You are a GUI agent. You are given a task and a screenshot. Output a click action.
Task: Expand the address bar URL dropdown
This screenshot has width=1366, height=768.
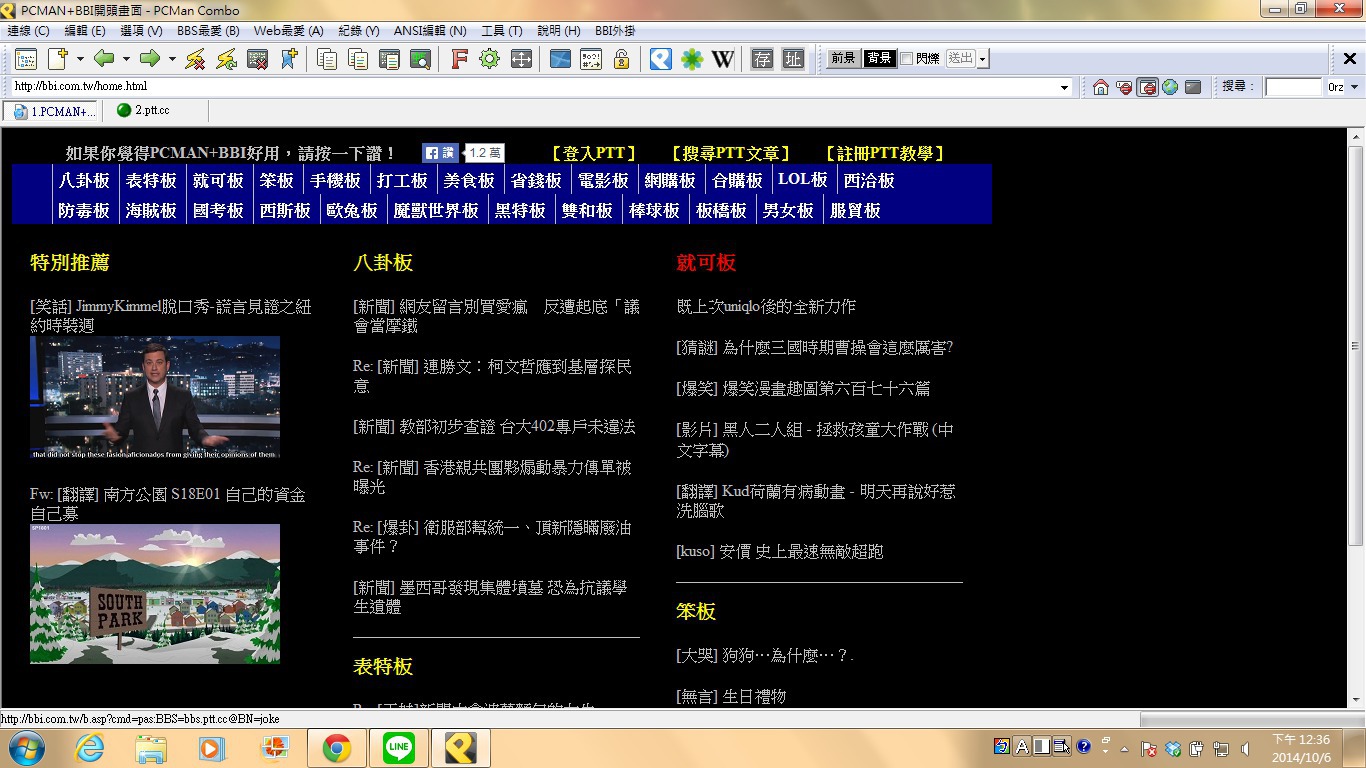point(1065,87)
